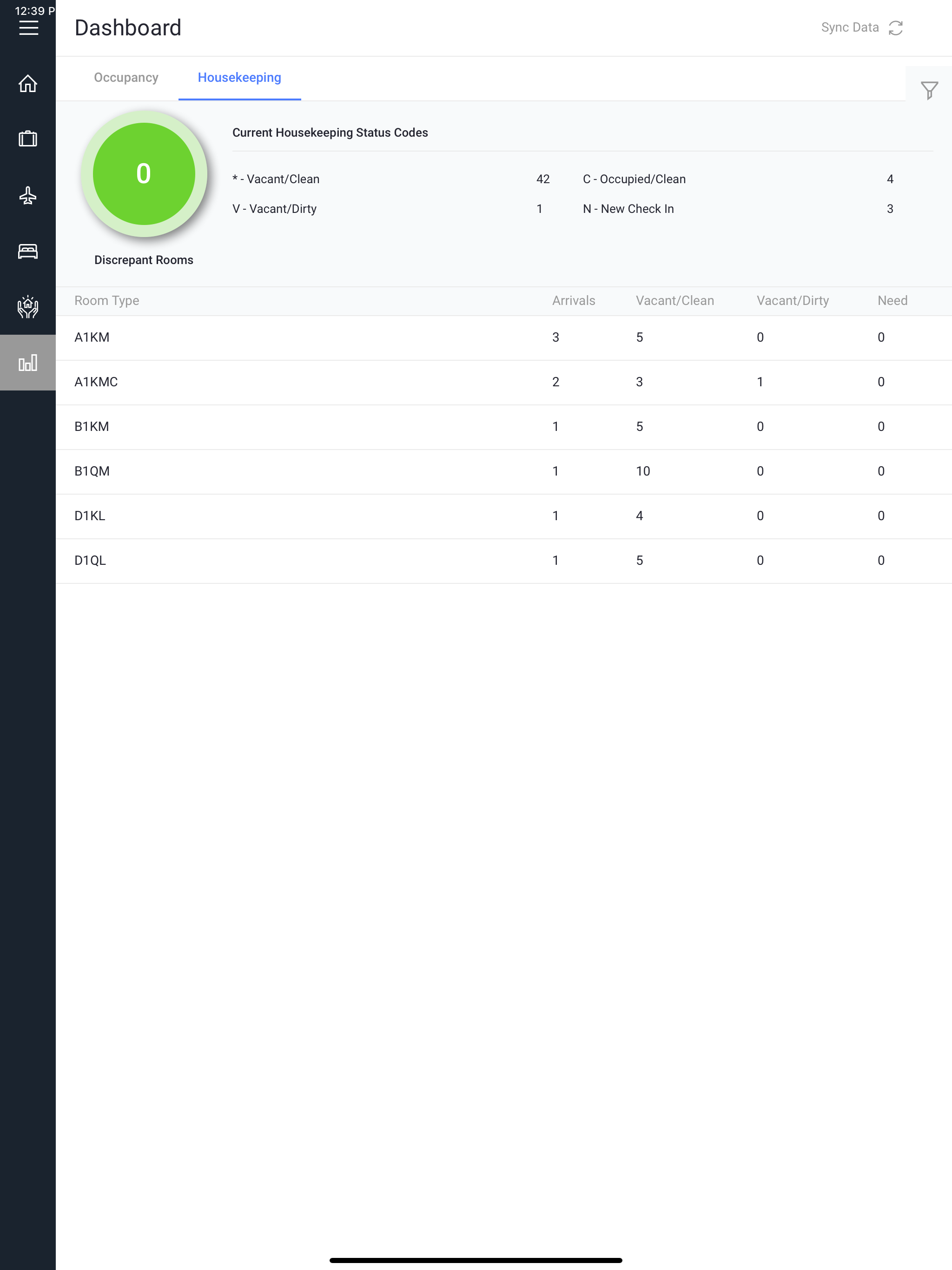Click the Need column header
Viewport: 952px width, 1270px height.
[x=892, y=301]
